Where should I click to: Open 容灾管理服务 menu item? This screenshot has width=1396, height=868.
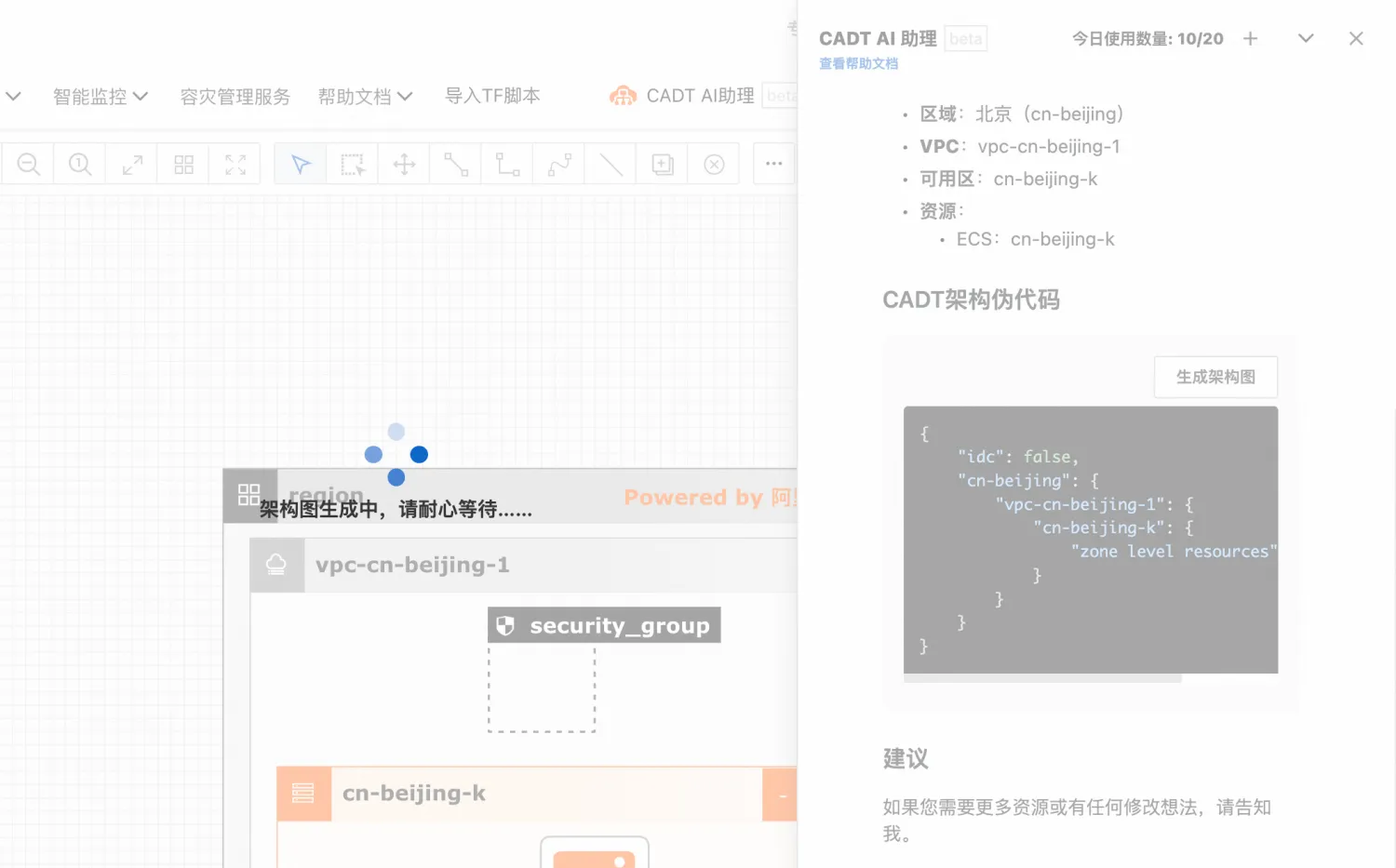[235, 96]
